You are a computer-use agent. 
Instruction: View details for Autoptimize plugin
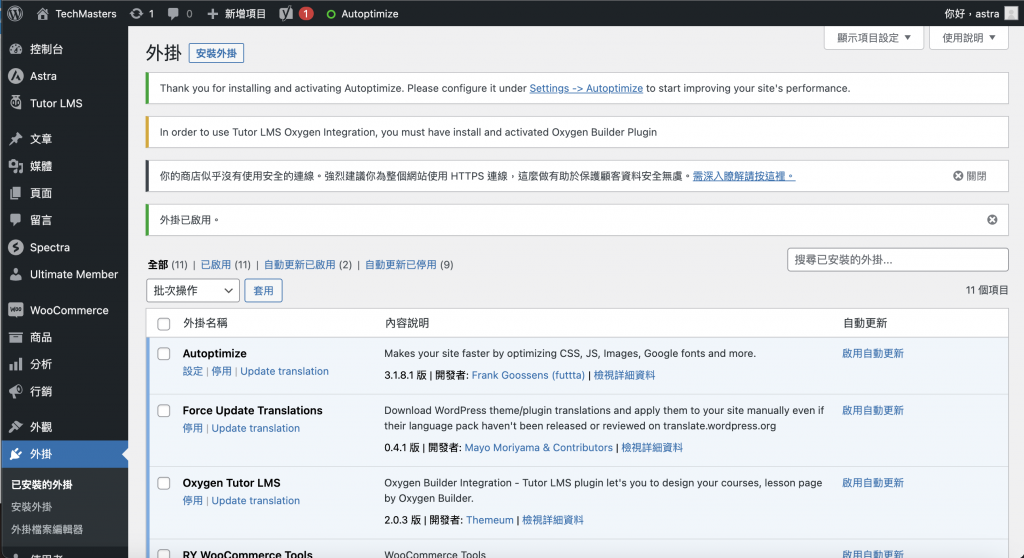click(624, 375)
